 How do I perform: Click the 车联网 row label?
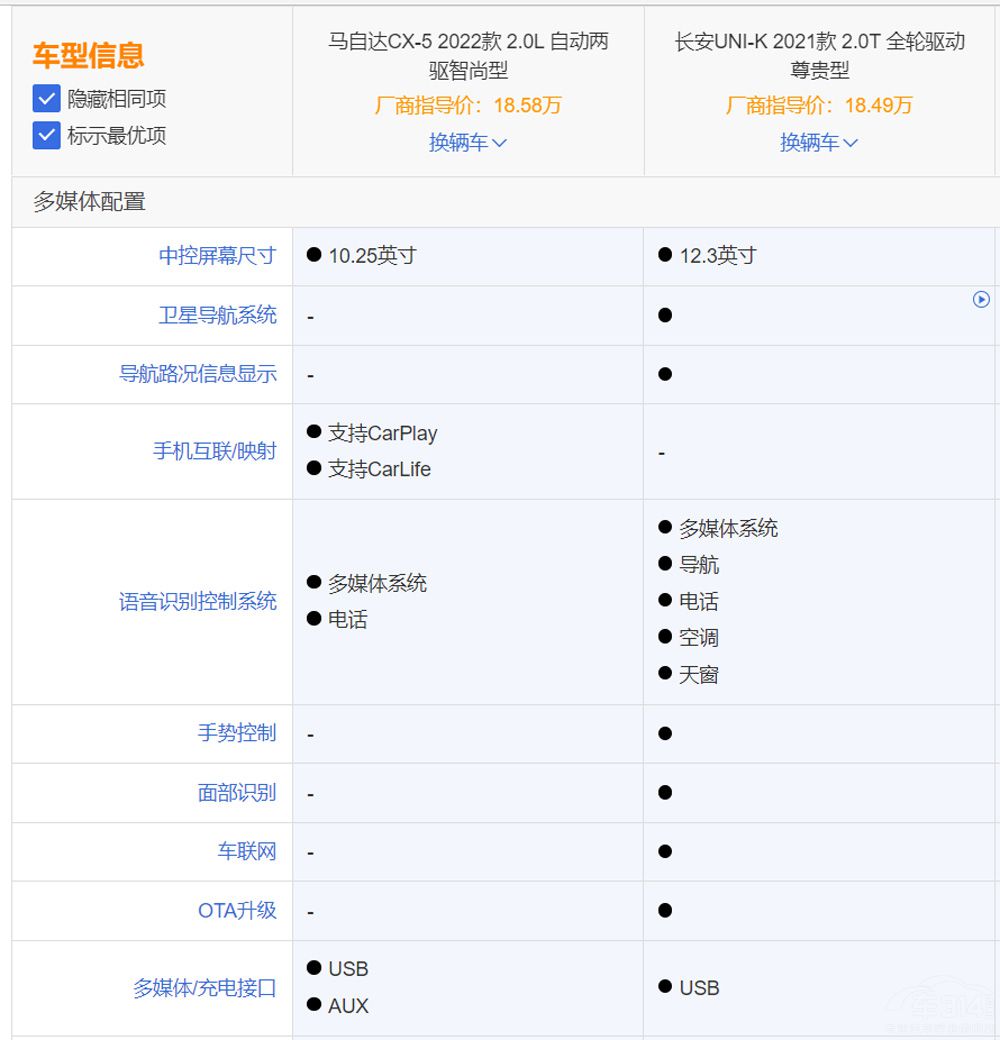[255, 851]
